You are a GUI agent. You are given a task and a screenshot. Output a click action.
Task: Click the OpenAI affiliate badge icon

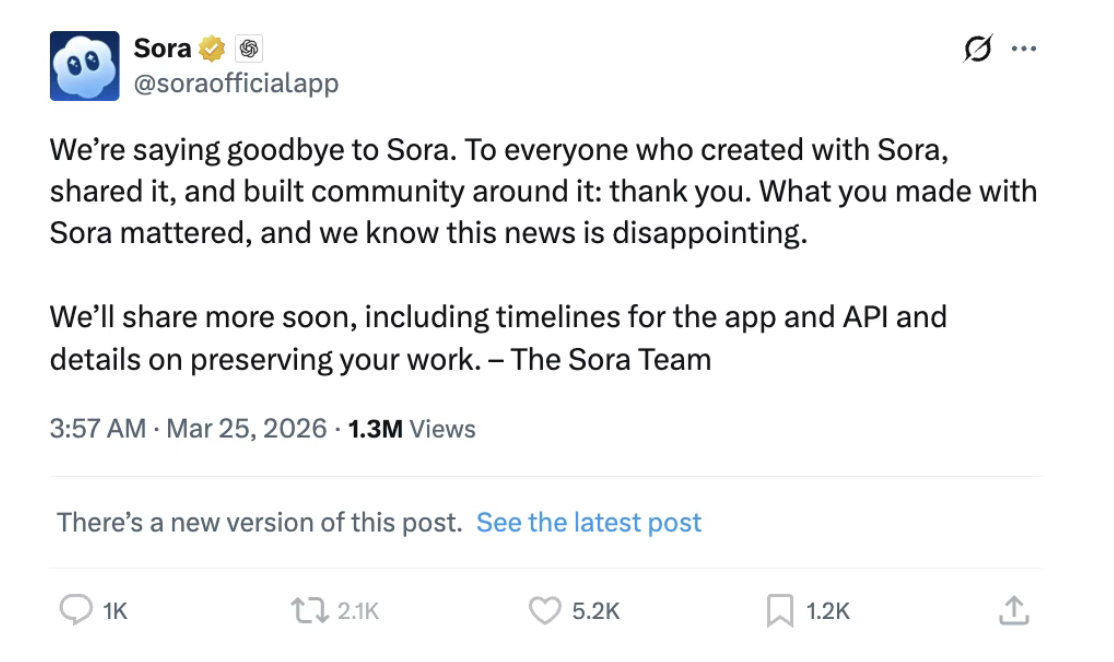pyautogui.click(x=249, y=48)
